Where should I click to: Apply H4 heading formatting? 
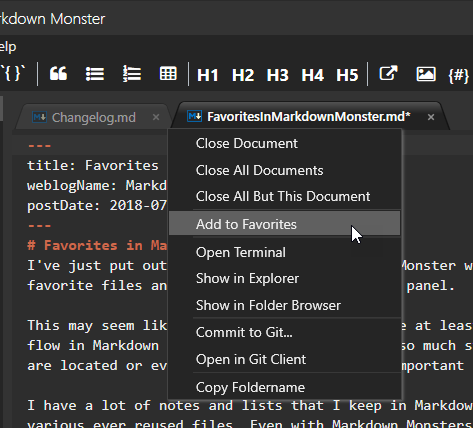pos(312,75)
